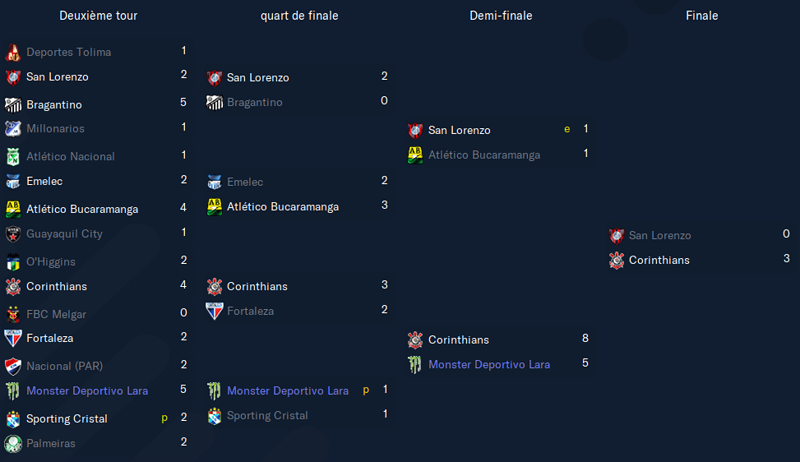Click the Deportes Tolima club crest
800x462 pixels.
click(x=13, y=52)
